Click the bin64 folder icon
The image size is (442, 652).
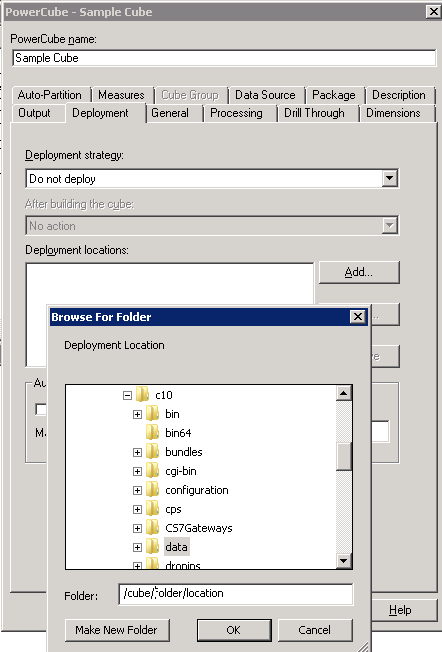153,432
